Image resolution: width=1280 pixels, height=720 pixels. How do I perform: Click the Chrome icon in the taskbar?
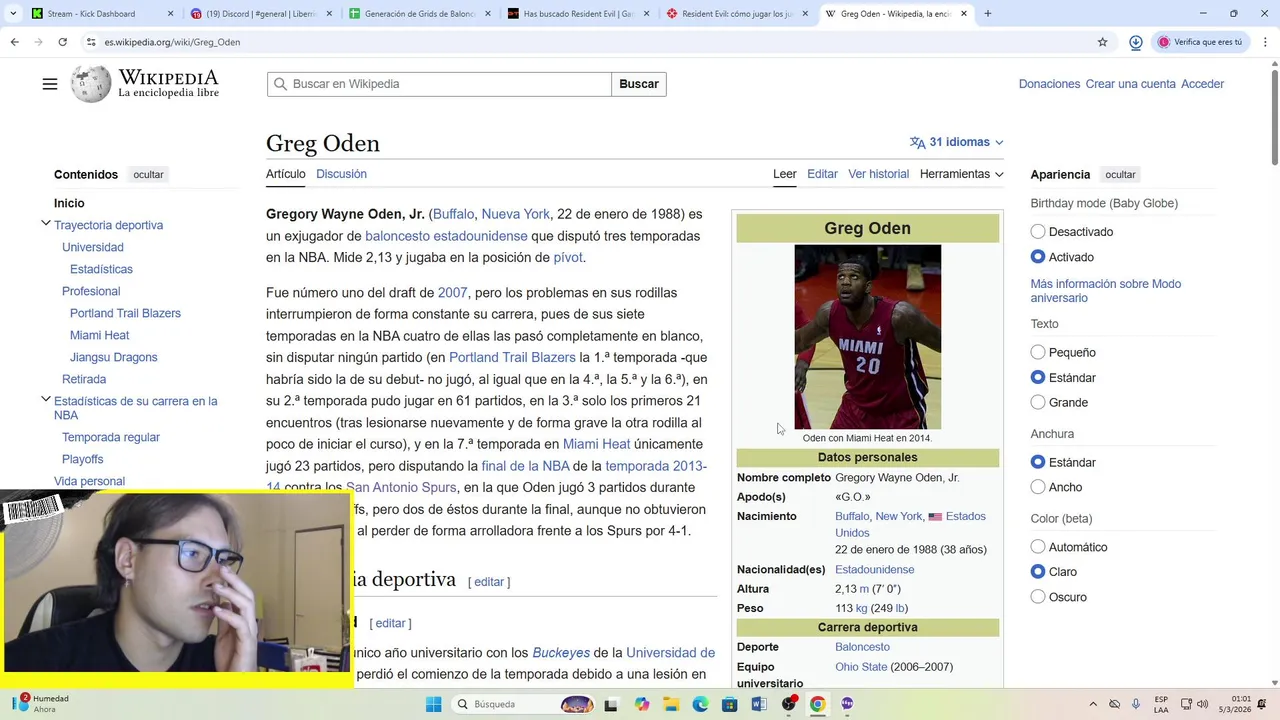tap(817, 704)
